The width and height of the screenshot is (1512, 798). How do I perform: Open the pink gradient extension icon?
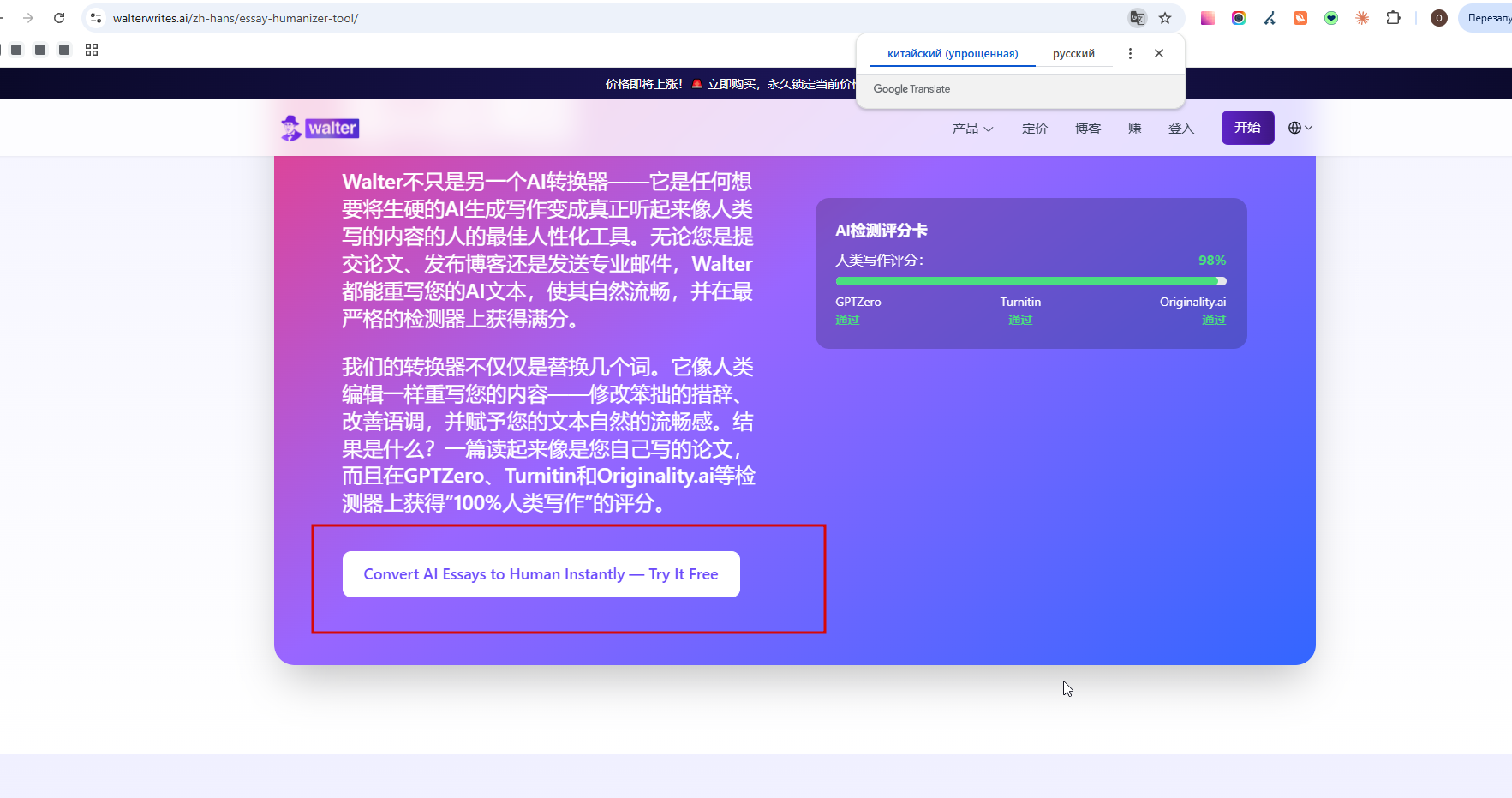click(1208, 18)
